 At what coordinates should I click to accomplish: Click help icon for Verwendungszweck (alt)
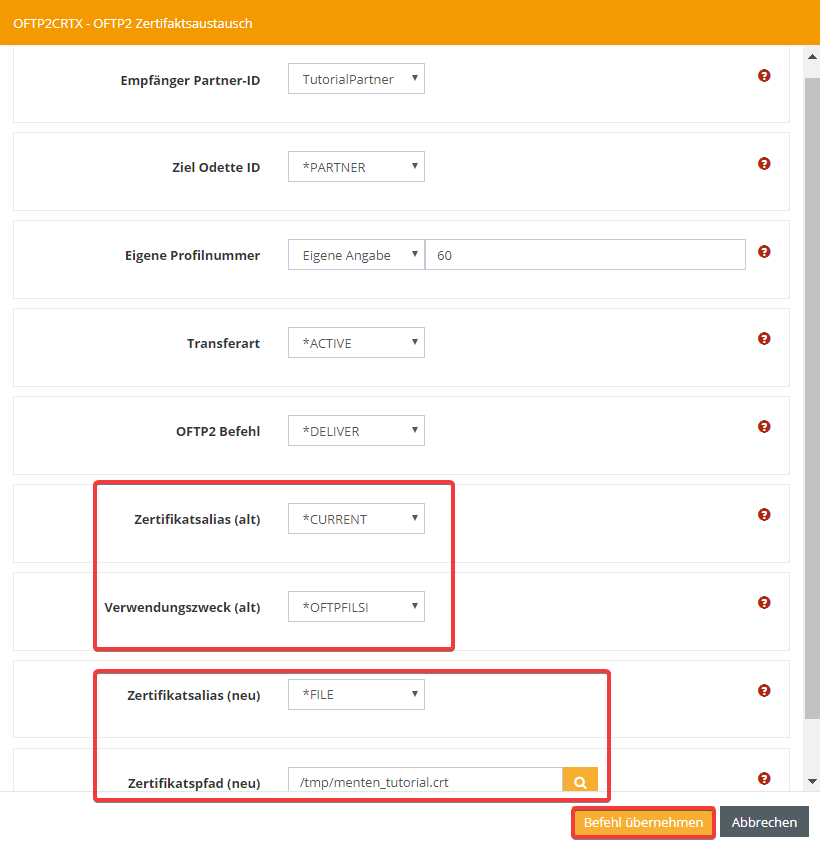(764, 603)
